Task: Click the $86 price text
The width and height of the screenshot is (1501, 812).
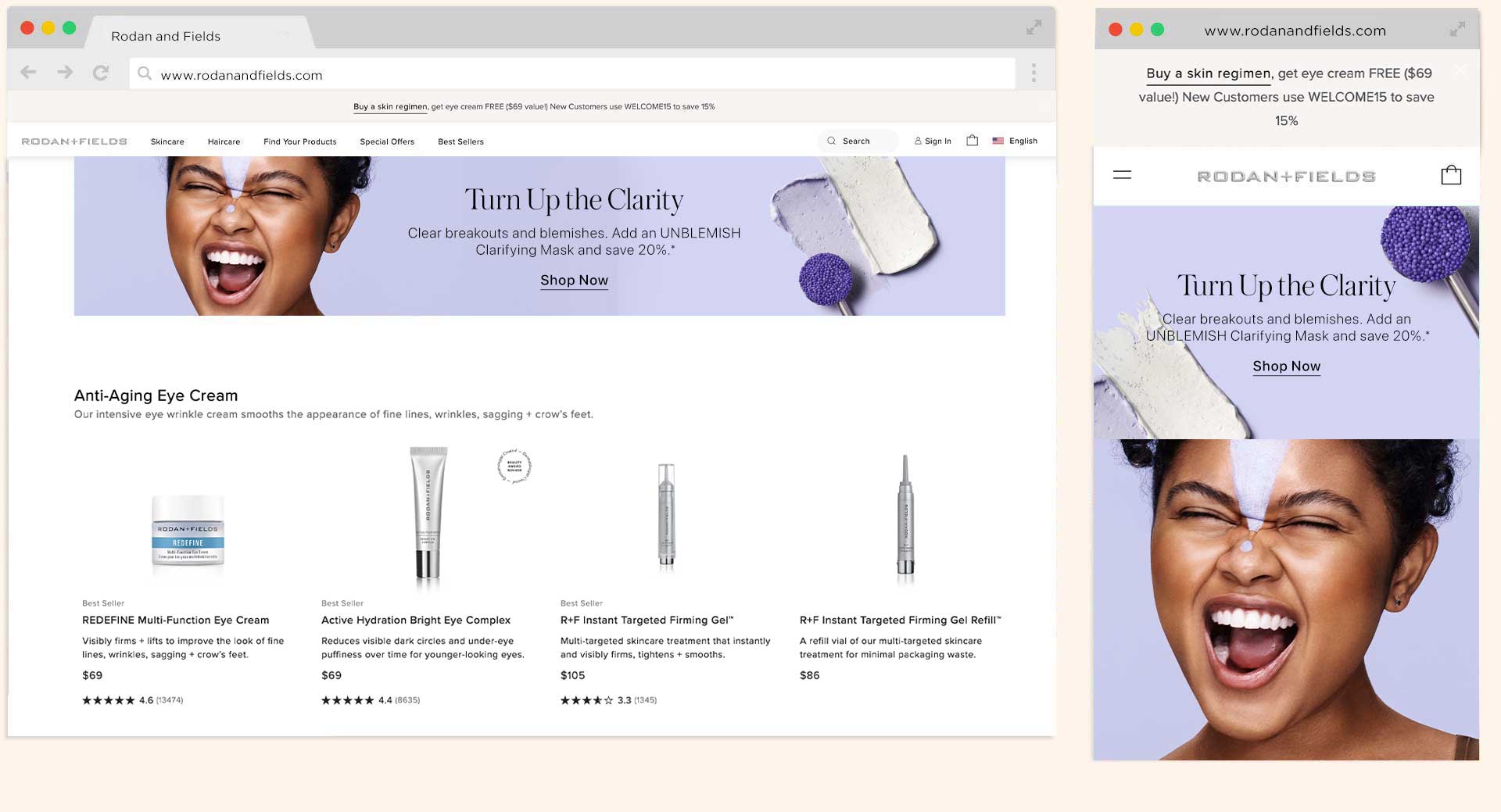Action: [809, 675]
